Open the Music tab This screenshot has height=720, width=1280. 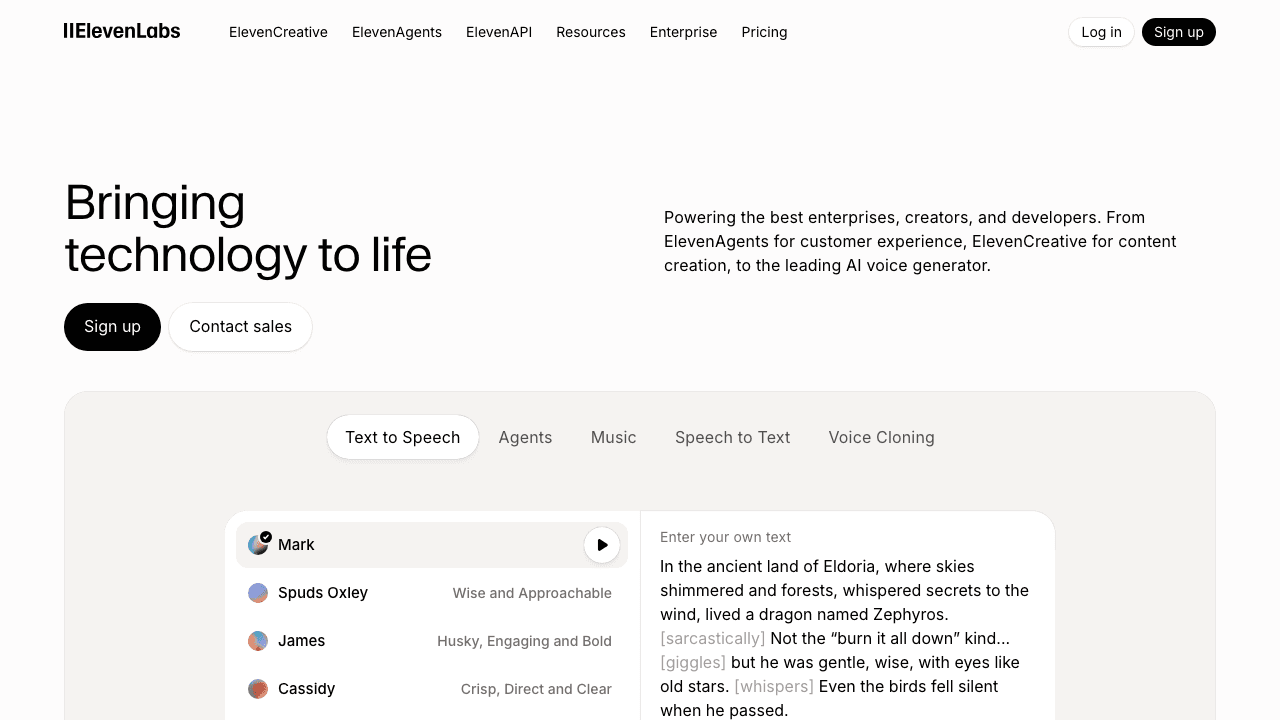coord(613,437)
